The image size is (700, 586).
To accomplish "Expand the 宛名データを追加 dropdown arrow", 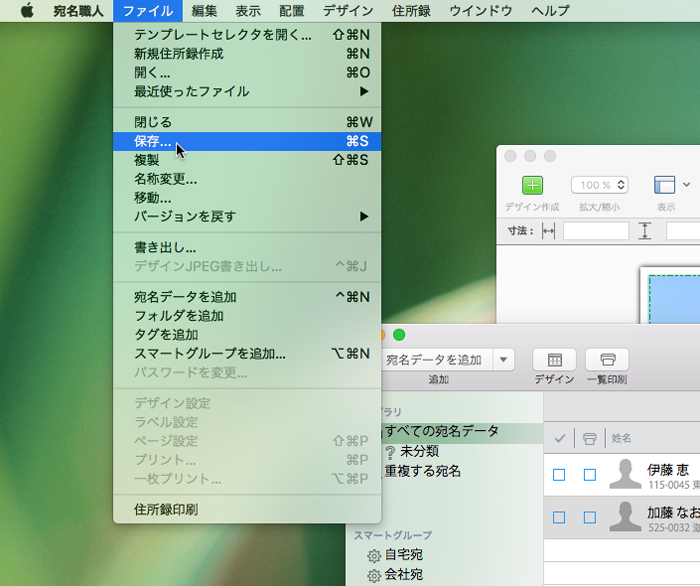I will [504, 360].
